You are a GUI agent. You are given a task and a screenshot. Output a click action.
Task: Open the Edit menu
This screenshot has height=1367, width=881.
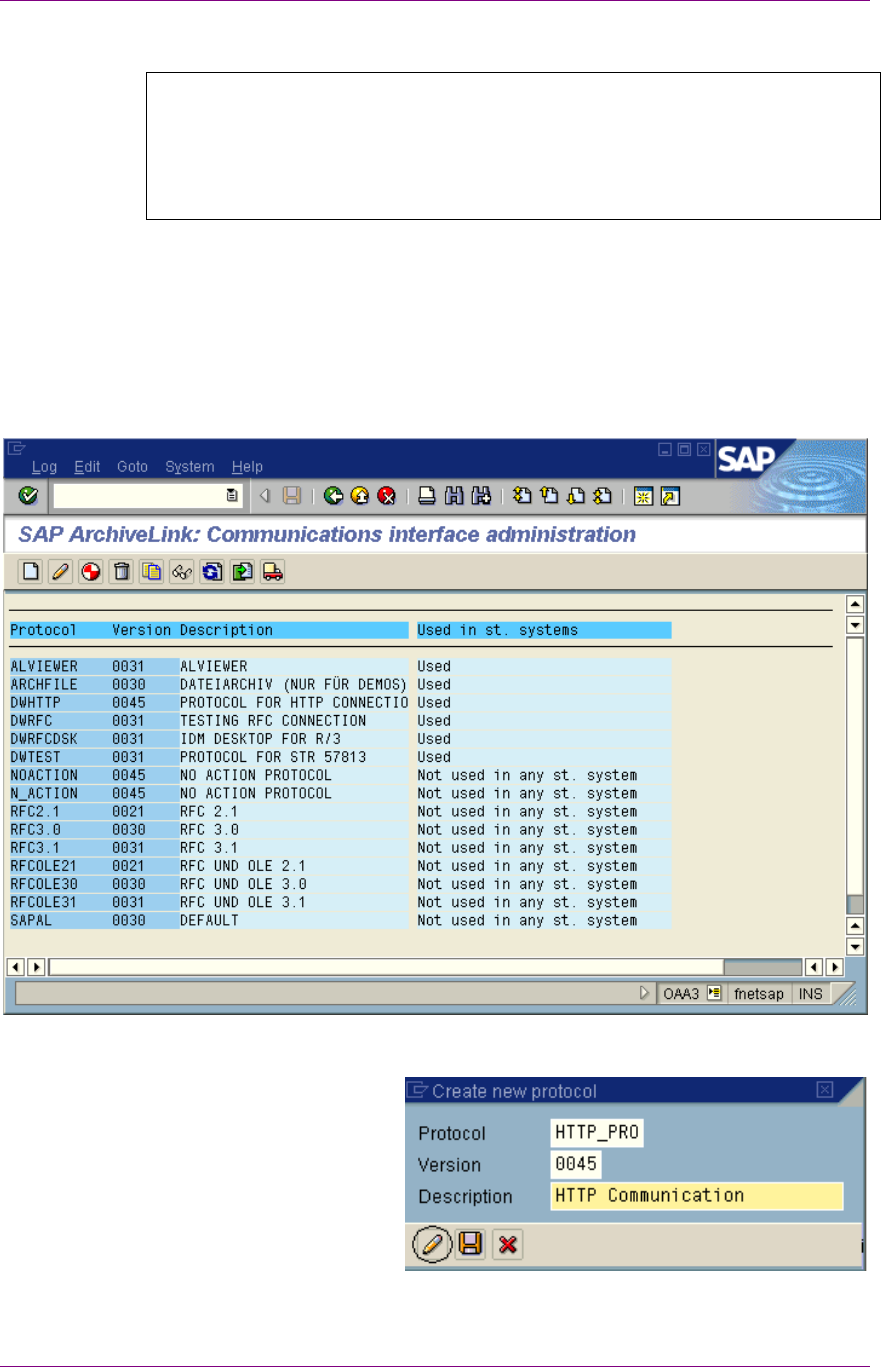[x=87, y=466]
